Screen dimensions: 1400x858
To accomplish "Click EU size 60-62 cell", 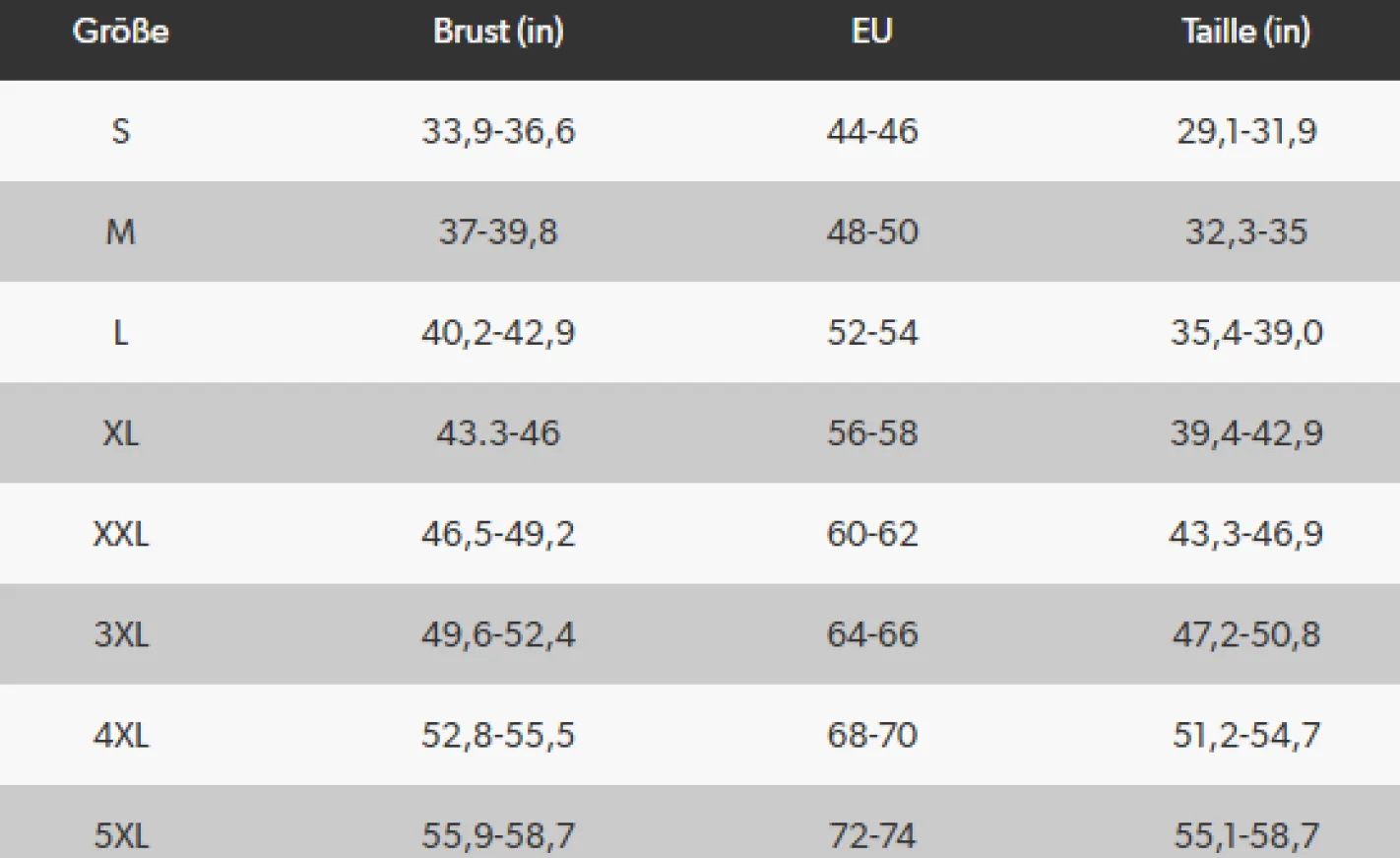I will 872,534.
